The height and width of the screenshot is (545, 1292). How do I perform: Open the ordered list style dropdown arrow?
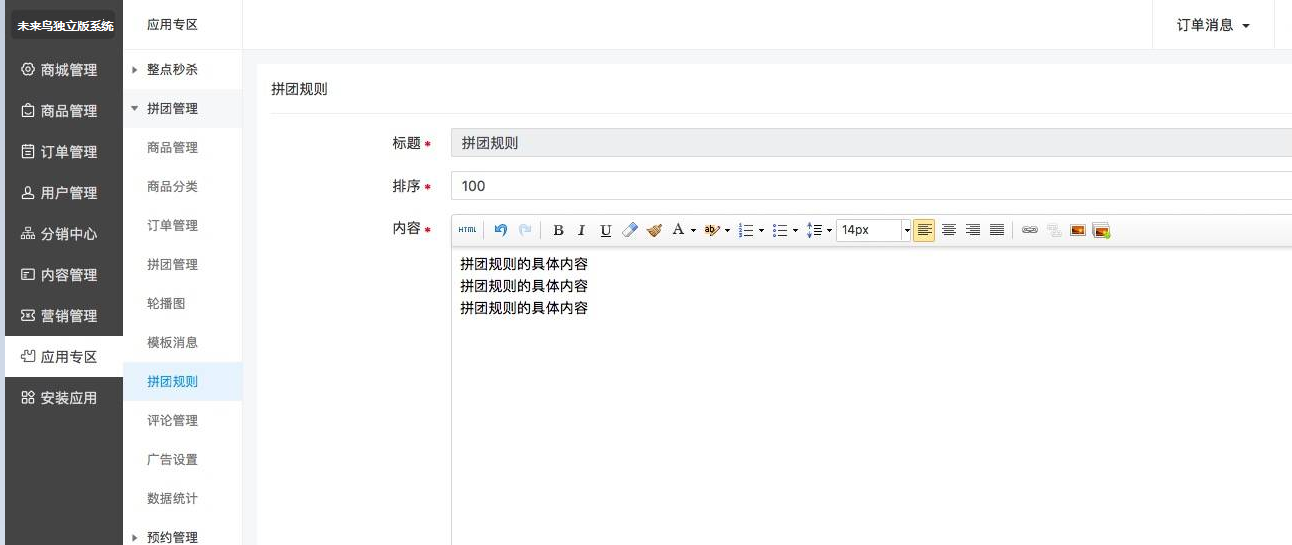(761, 230)
